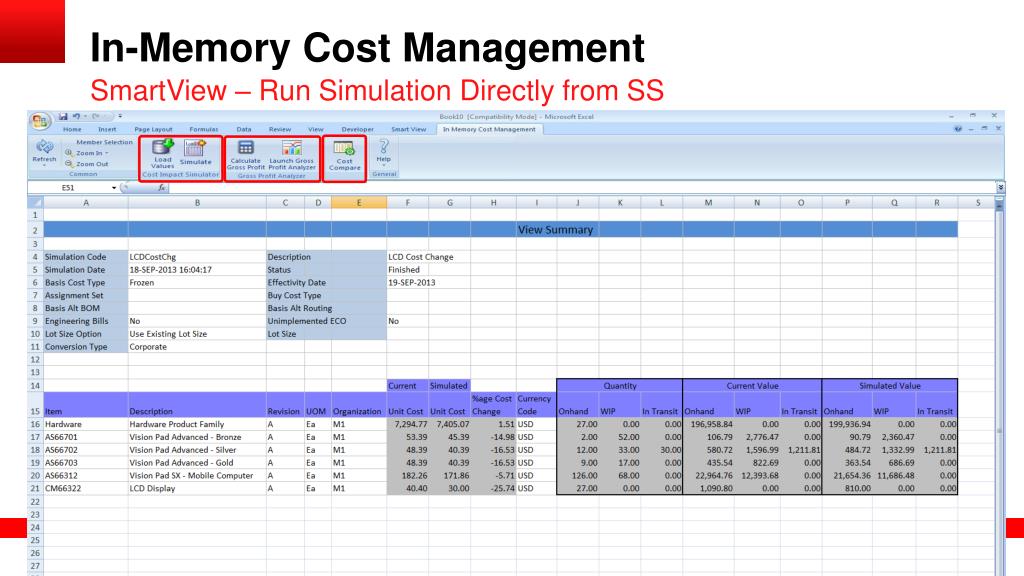Select item AS66701 cell
1024x576 pixels.
pos(86,437)
